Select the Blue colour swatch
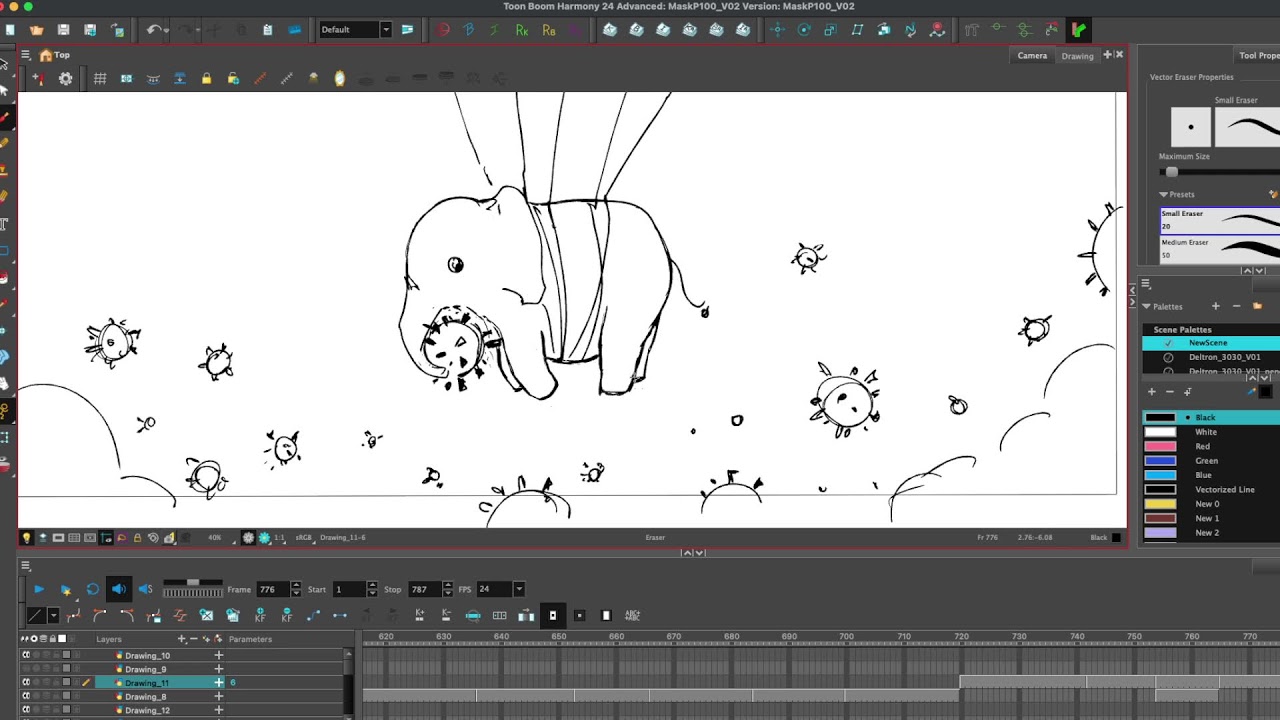The width and height of the screenshot is (1280, 720). [x=1160, y=475]
